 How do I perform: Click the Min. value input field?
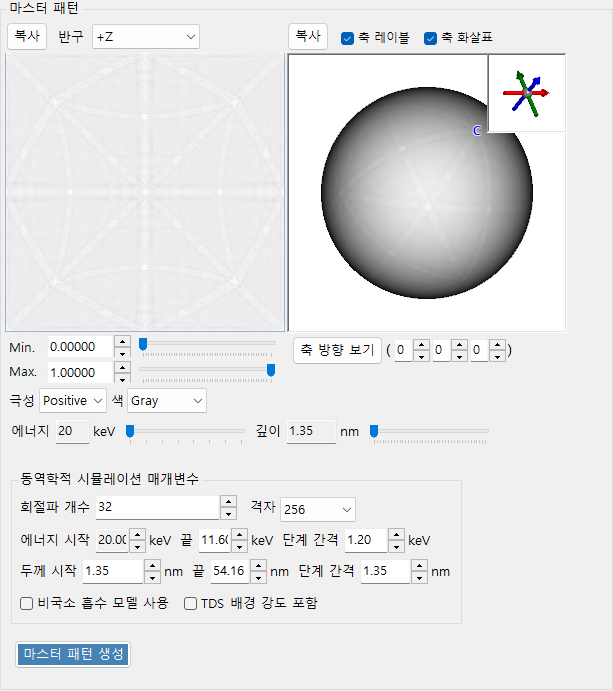81,347
